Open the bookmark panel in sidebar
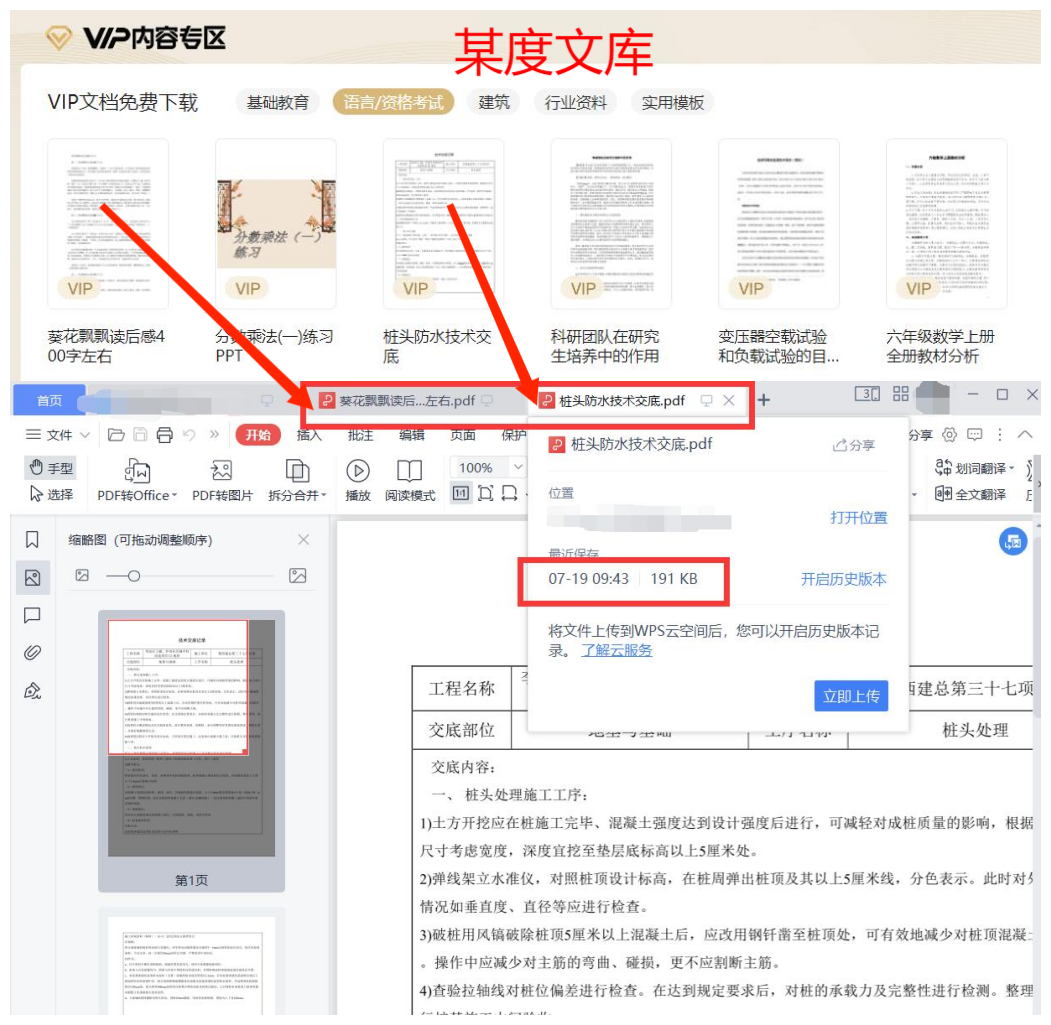This screenshot has width=1051, height=1025. pyautogui.click(x=32, y=540)
